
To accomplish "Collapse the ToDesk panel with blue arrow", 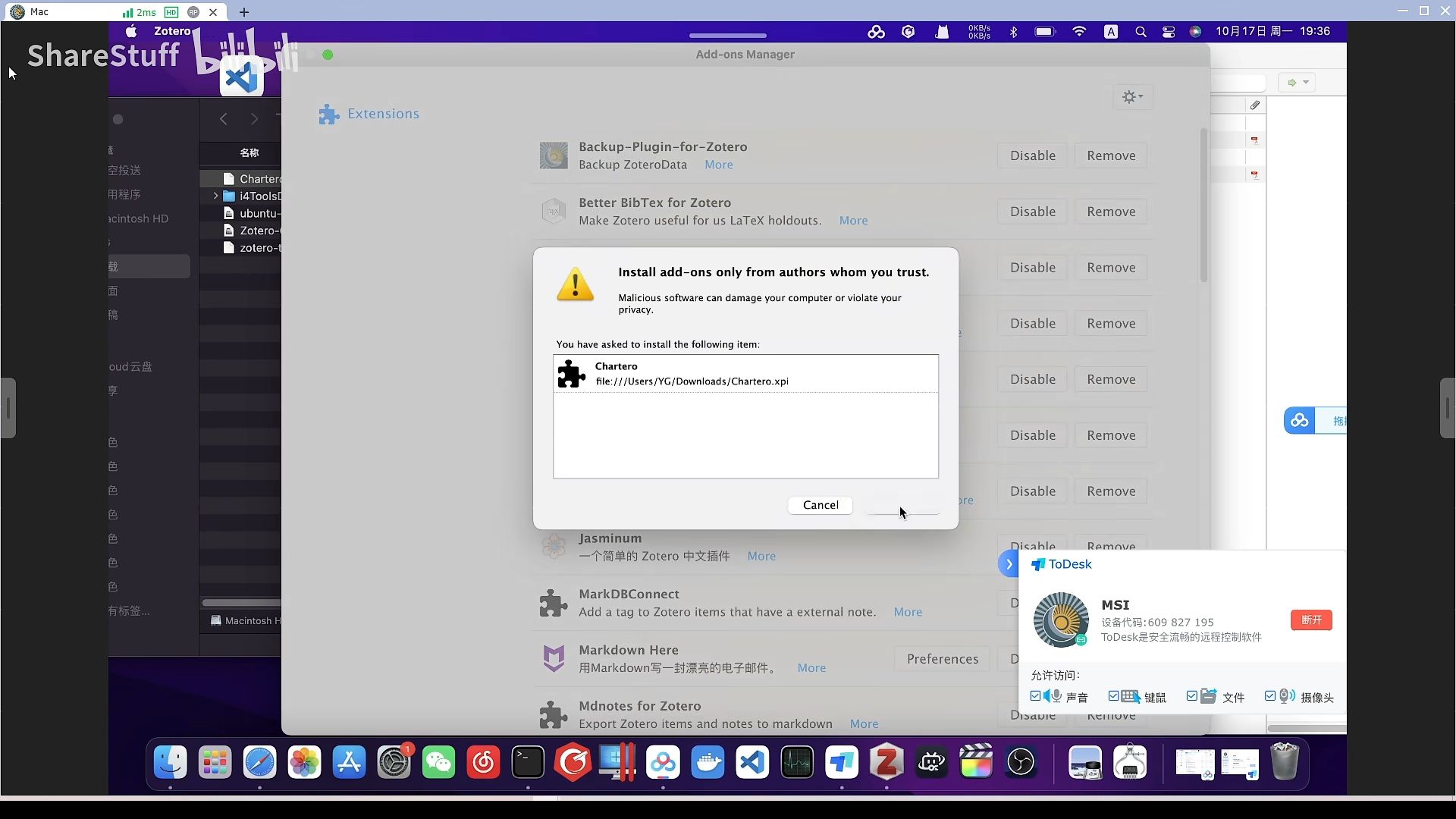I will coord(1009,564).
